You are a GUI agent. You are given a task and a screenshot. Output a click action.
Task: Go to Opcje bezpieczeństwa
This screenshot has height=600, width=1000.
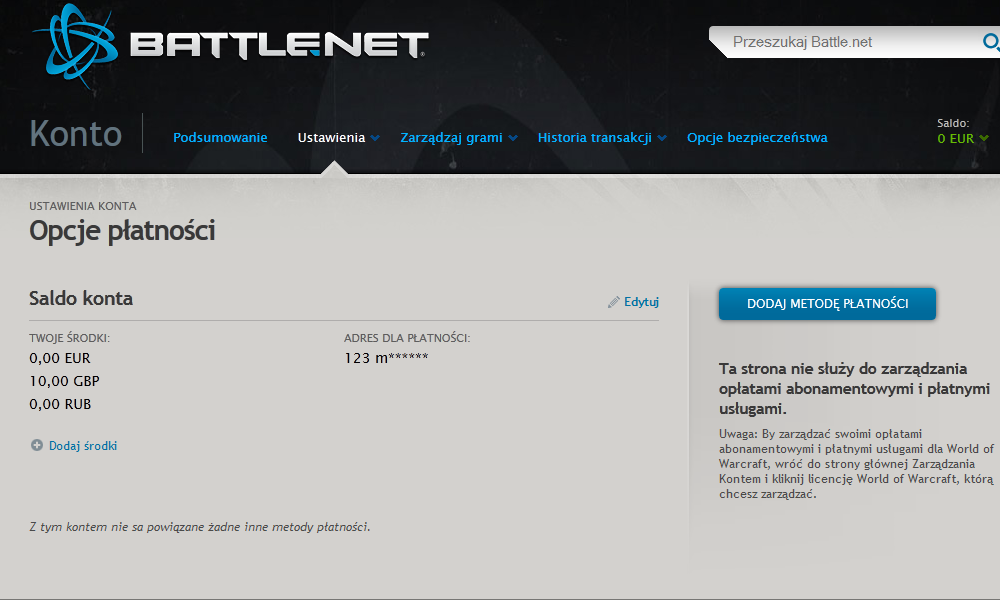(x=757, y=138)
